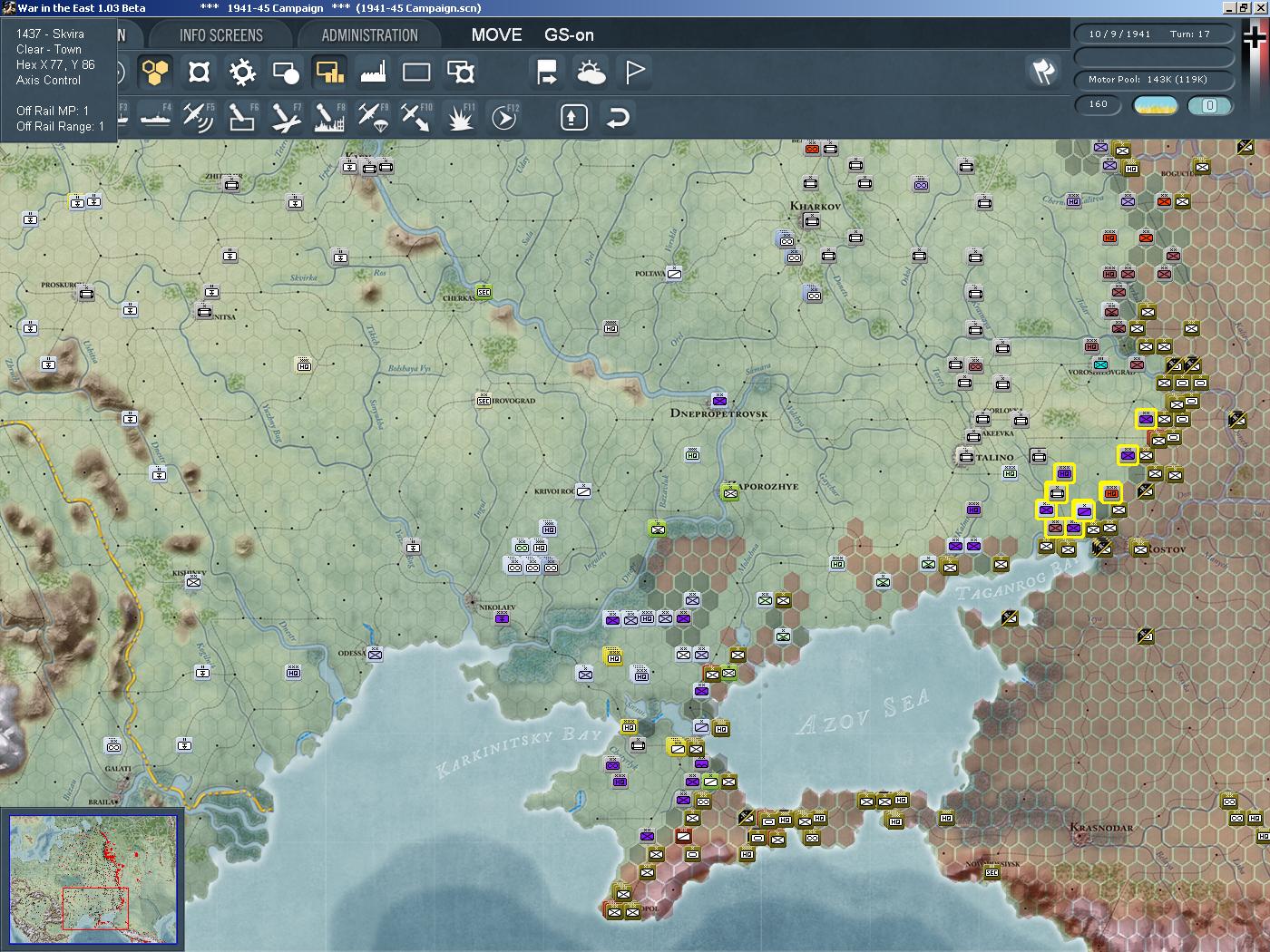Click the window title '1941-45 Campaign'

pyautogui.click(x=275, y=8)
